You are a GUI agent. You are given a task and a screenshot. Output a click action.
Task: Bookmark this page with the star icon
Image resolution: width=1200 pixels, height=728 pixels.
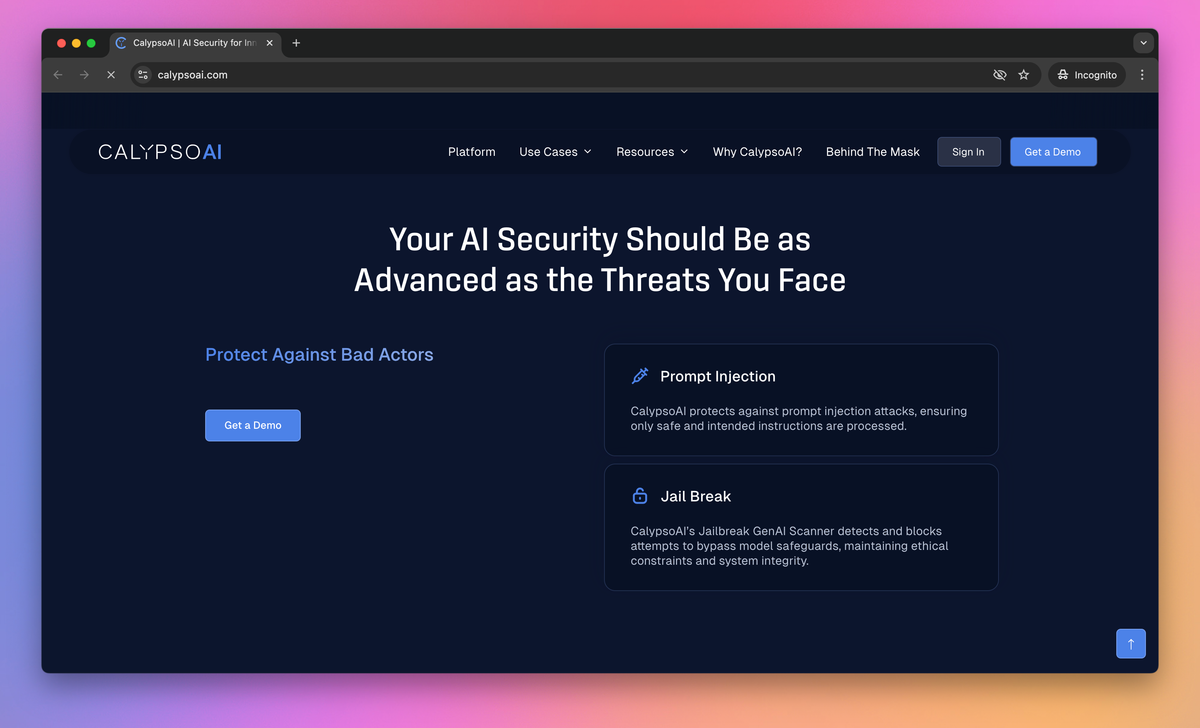click(x=1024, y=75)
